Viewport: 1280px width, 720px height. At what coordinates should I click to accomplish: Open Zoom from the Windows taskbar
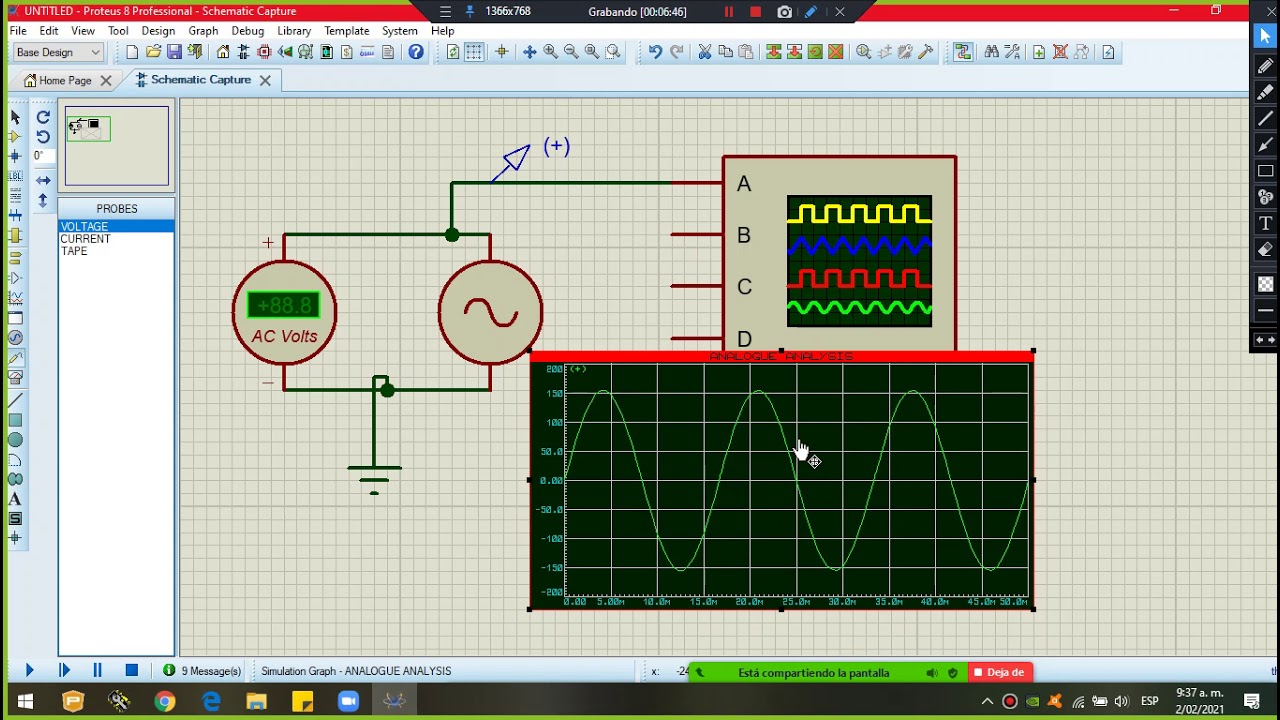[348, 701]
